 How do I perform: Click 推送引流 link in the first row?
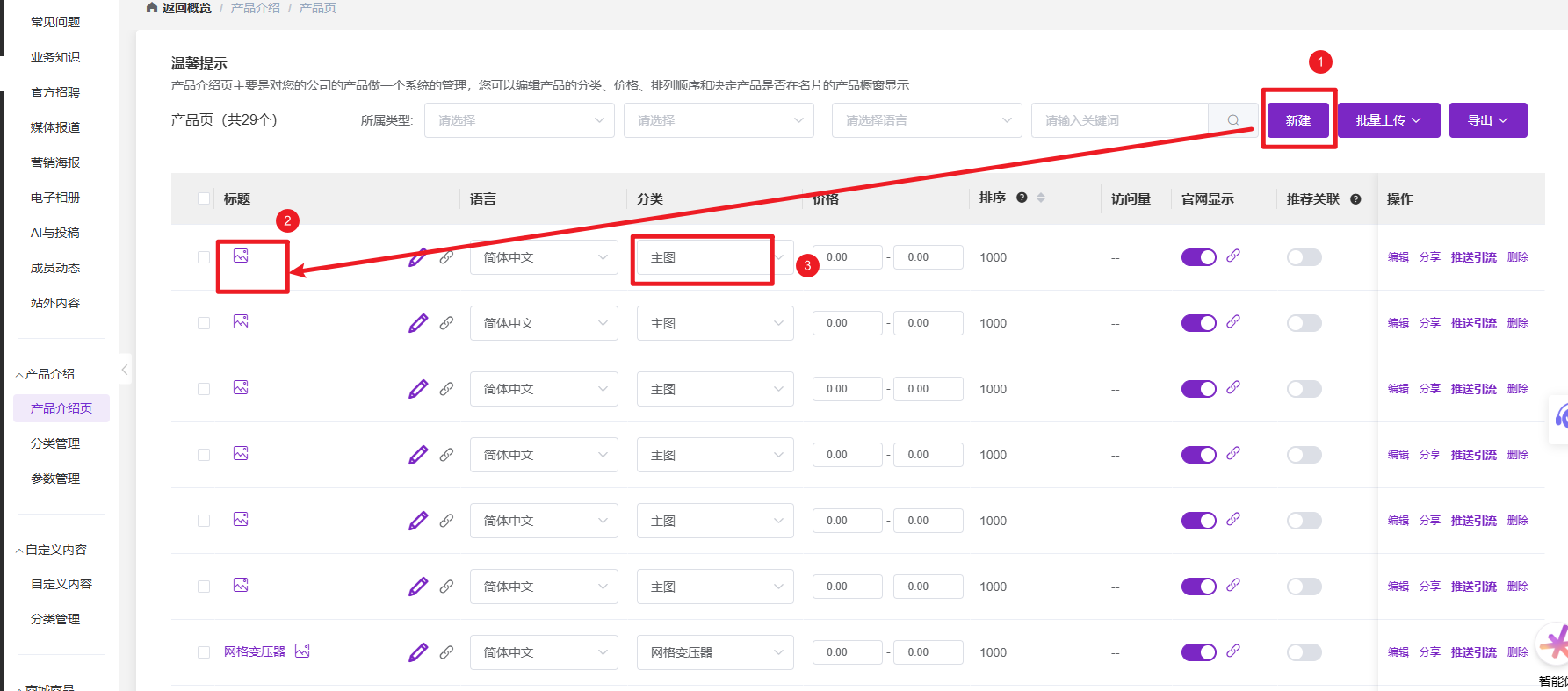[x=1473, y=257]
